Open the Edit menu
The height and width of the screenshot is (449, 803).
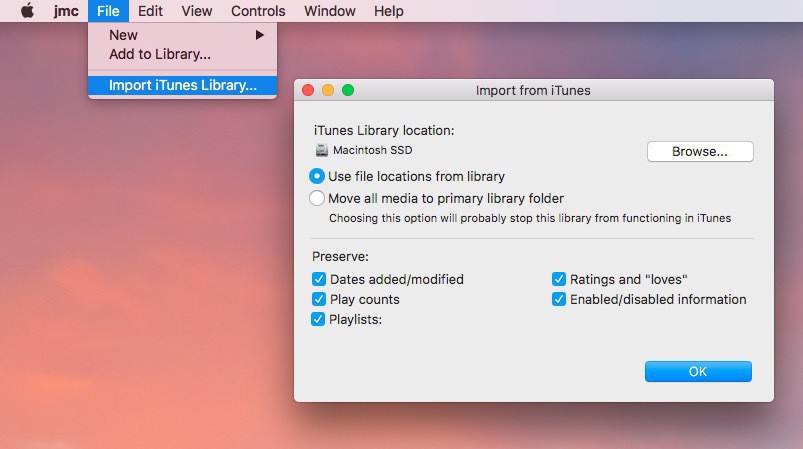150,11
